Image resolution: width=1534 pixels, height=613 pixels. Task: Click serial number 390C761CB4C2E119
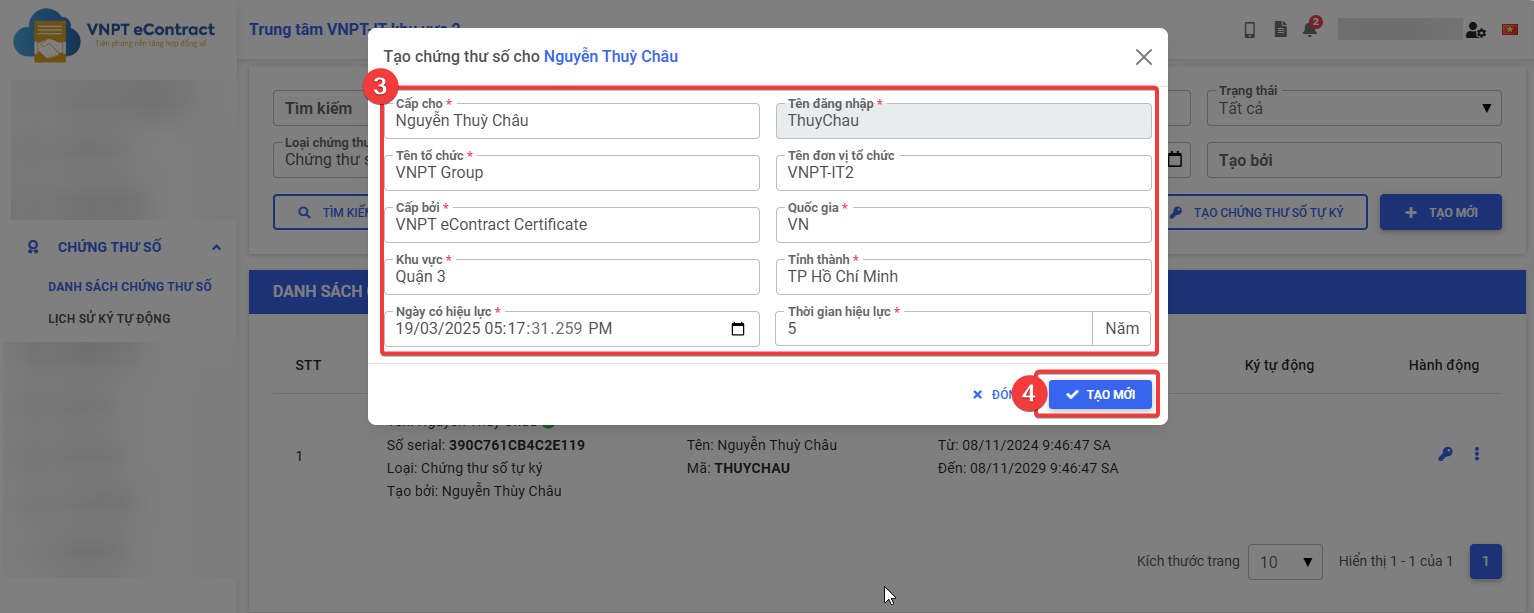(517, 445)
